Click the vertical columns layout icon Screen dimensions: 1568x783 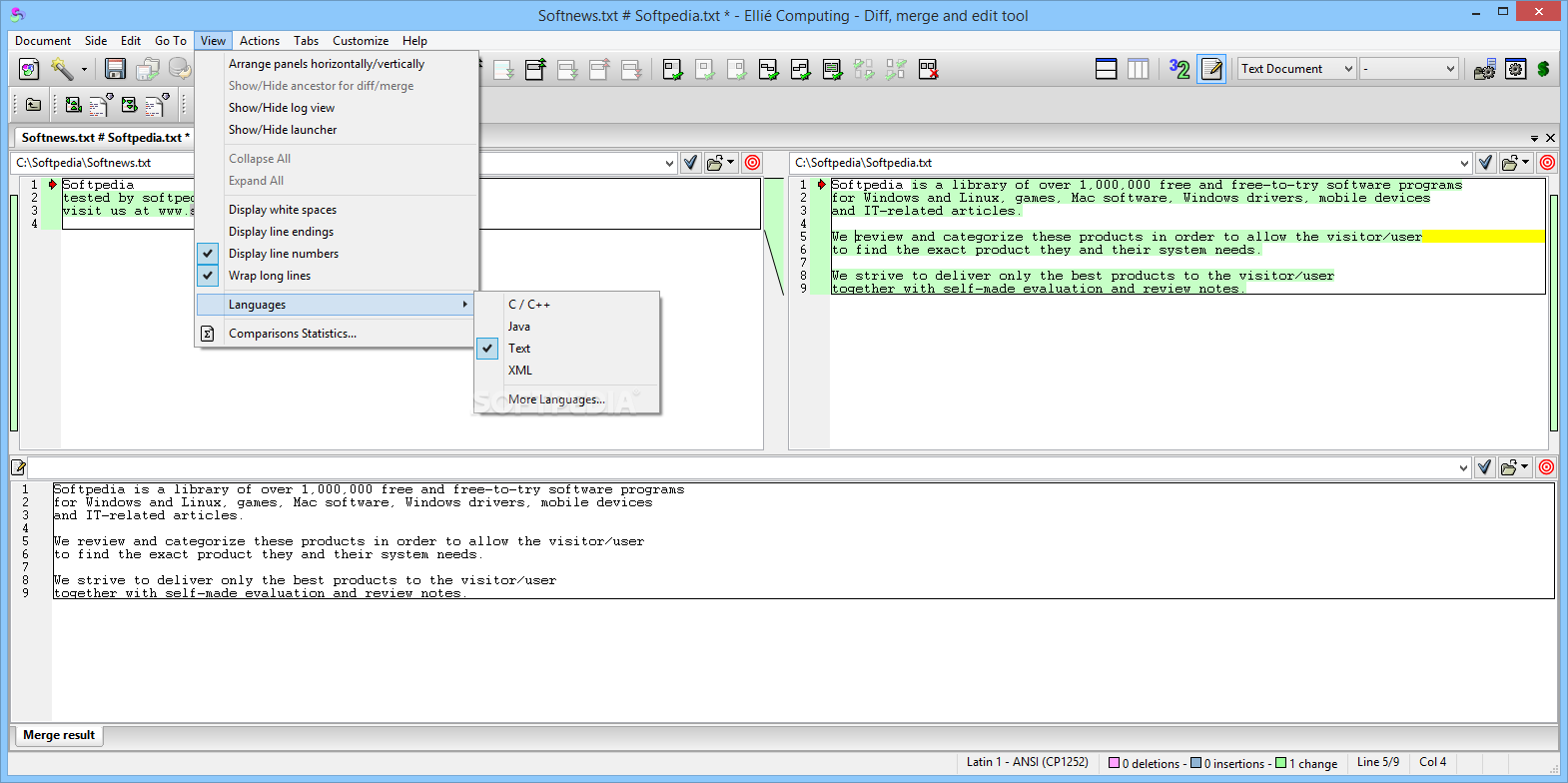pyautogui.click(x=1138, y=69)
